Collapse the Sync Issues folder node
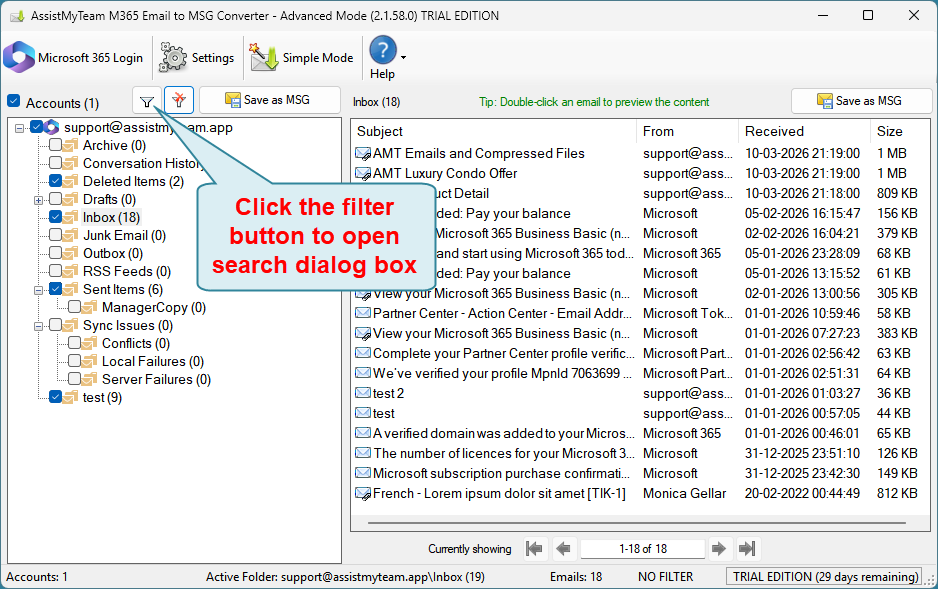Screen dimensions: 938x589 [x=38, y=326]
